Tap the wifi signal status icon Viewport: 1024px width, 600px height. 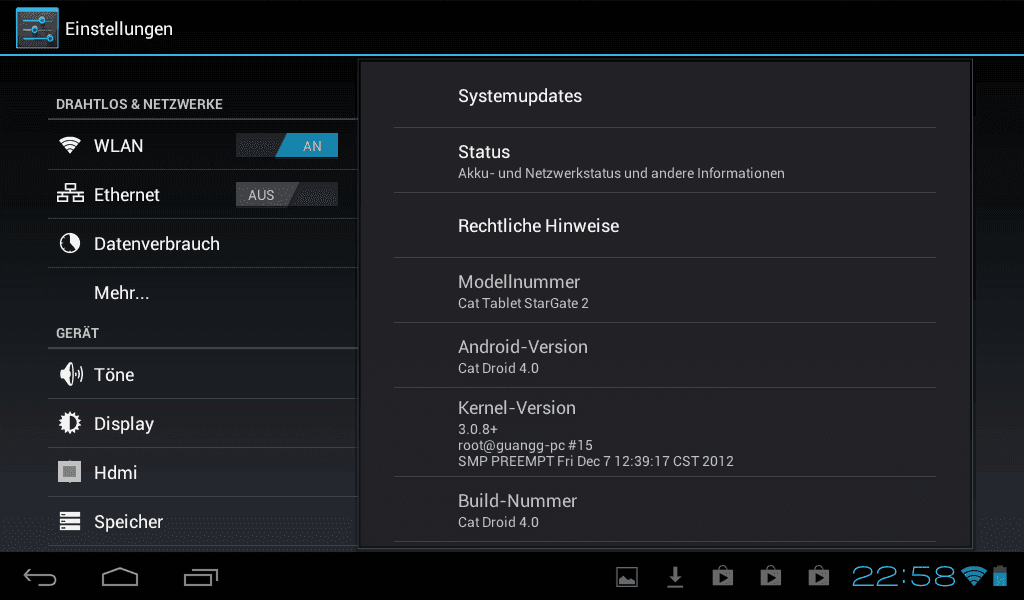tap(974, 576)
